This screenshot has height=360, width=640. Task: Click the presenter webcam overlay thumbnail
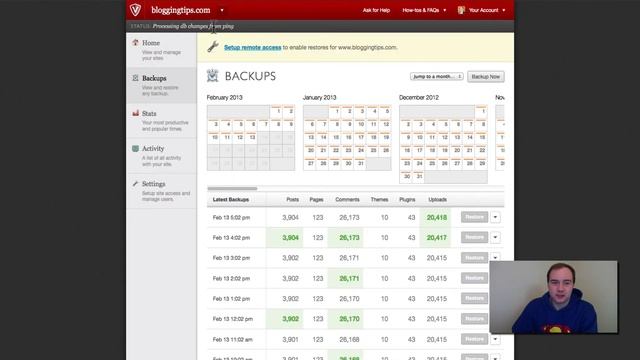tap(553, 297)
